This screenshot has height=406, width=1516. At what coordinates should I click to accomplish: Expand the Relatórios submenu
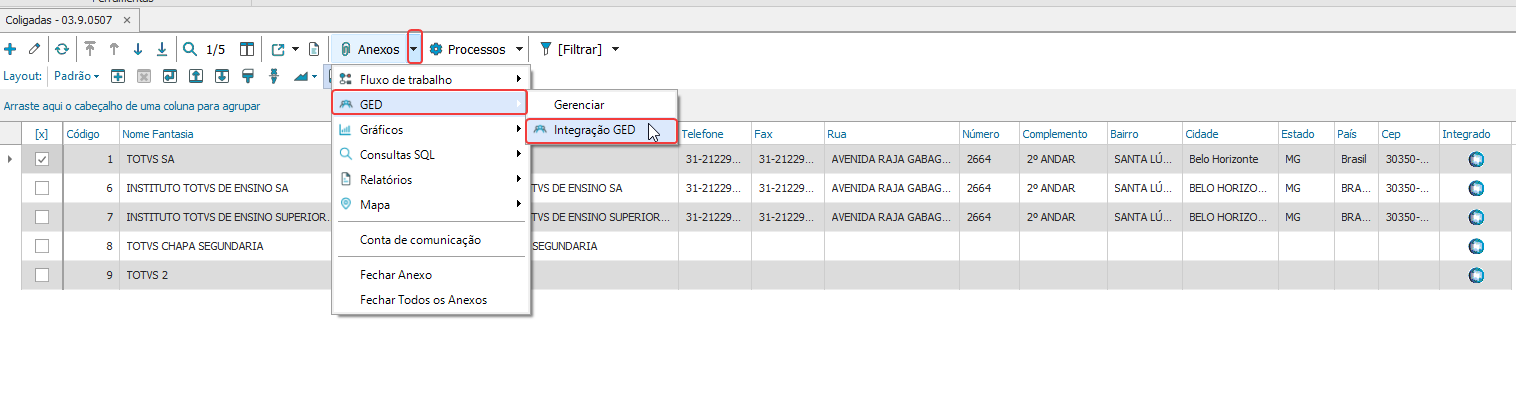(431, 180)
